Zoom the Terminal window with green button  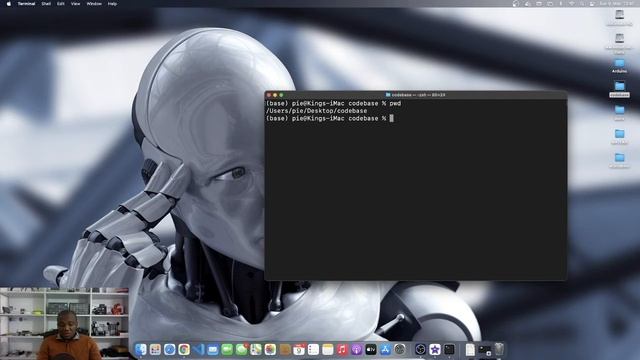click(281, 95)
